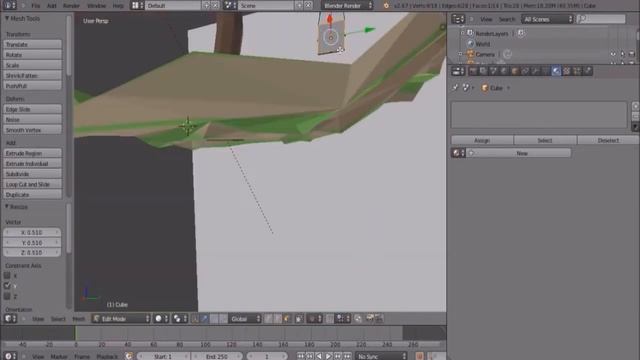The height and width of the screenshot is (360, 640).
Task: Toggle proportional editing icon
Action: [x=313, y=319]
